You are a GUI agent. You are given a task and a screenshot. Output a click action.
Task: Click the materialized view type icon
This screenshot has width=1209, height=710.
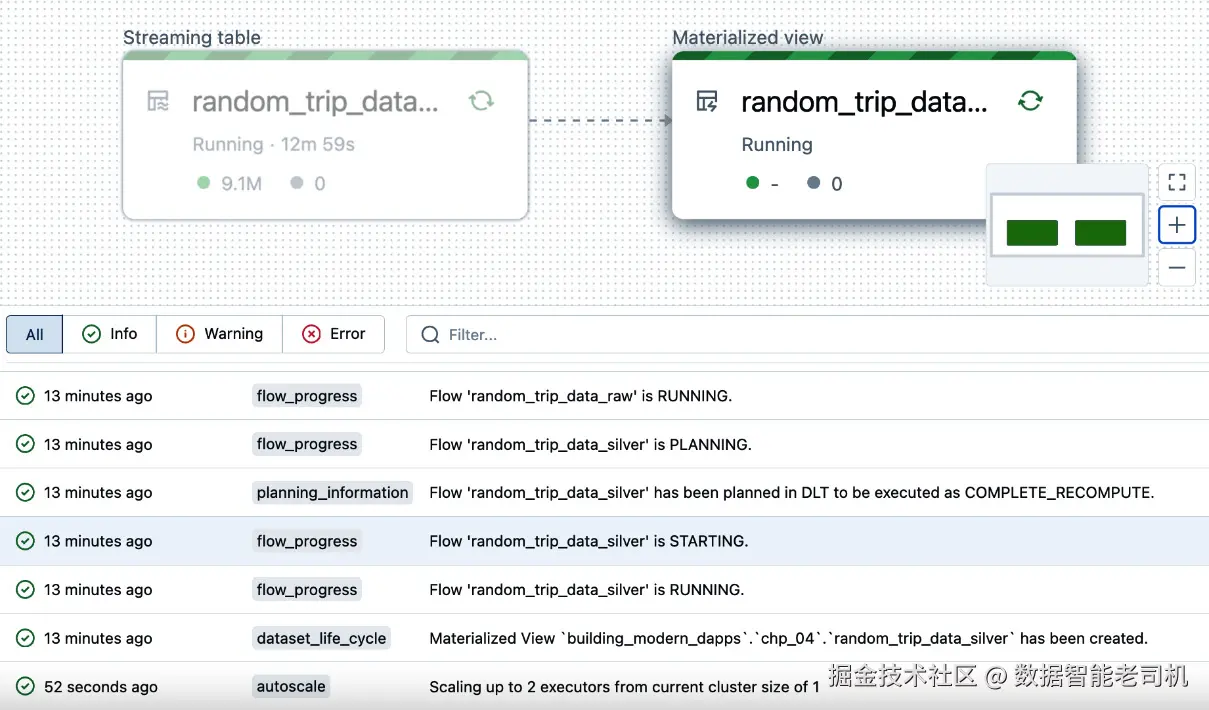click(707, 101)
